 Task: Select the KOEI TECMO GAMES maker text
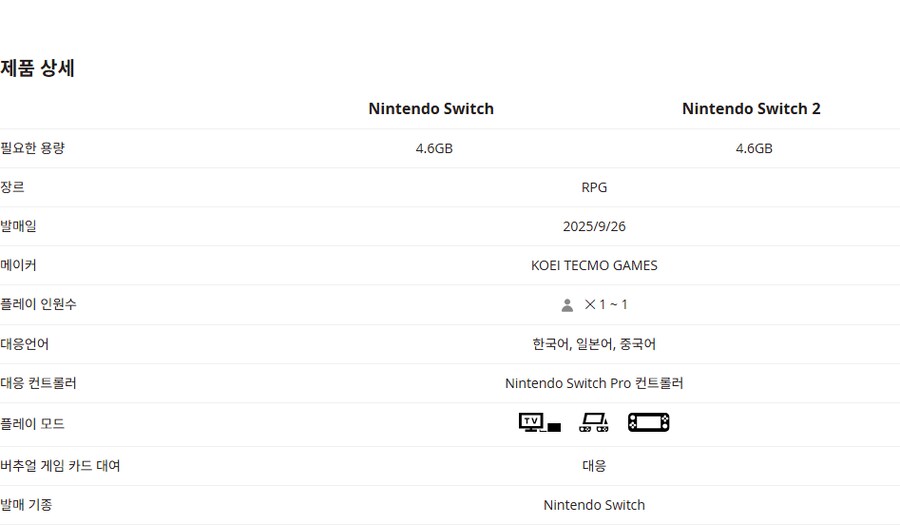594,266
